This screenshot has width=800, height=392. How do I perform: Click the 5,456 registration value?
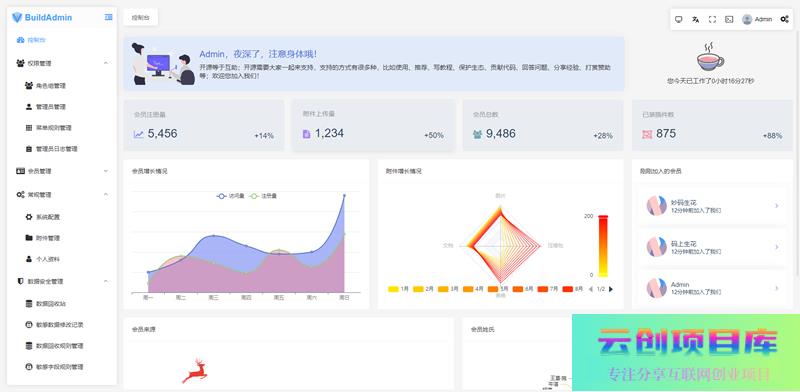click(x=162, y=134)
